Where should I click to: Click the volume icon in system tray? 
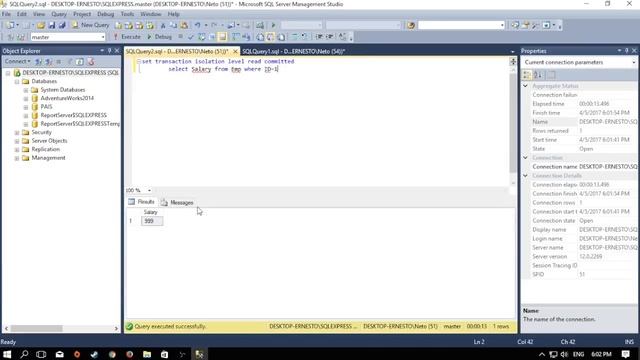click(x=564, y=354)
